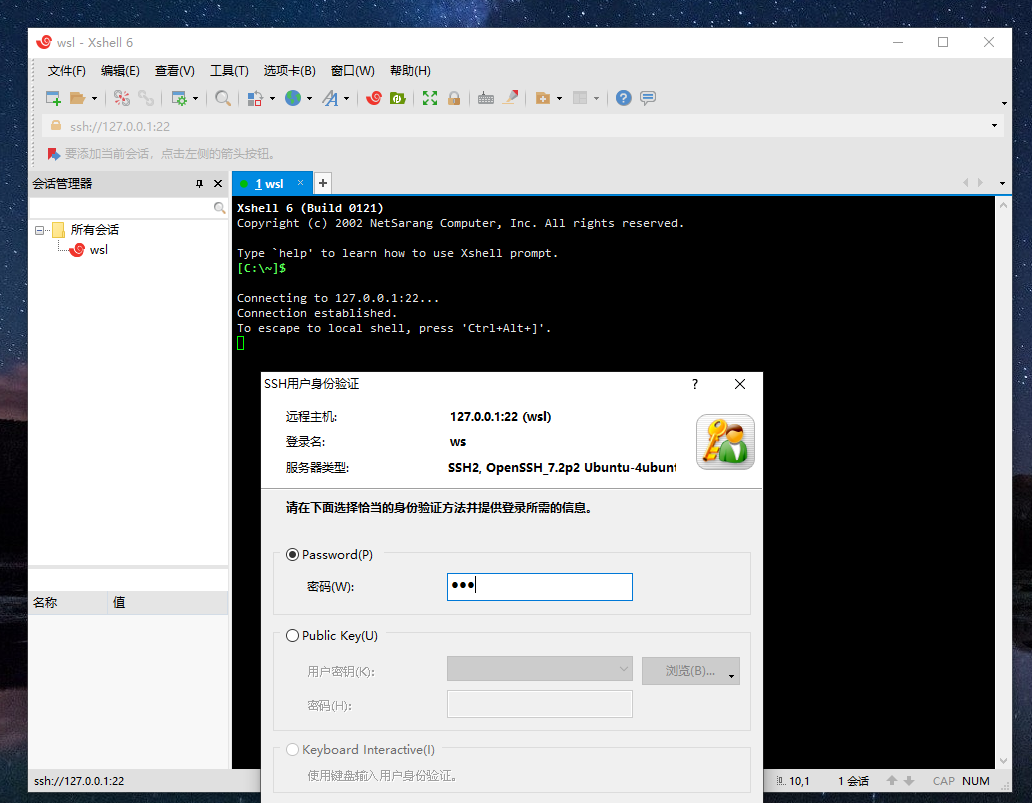Click the blue Help question mark icon
Viewport: 1032px width, 803px height.
624,98
